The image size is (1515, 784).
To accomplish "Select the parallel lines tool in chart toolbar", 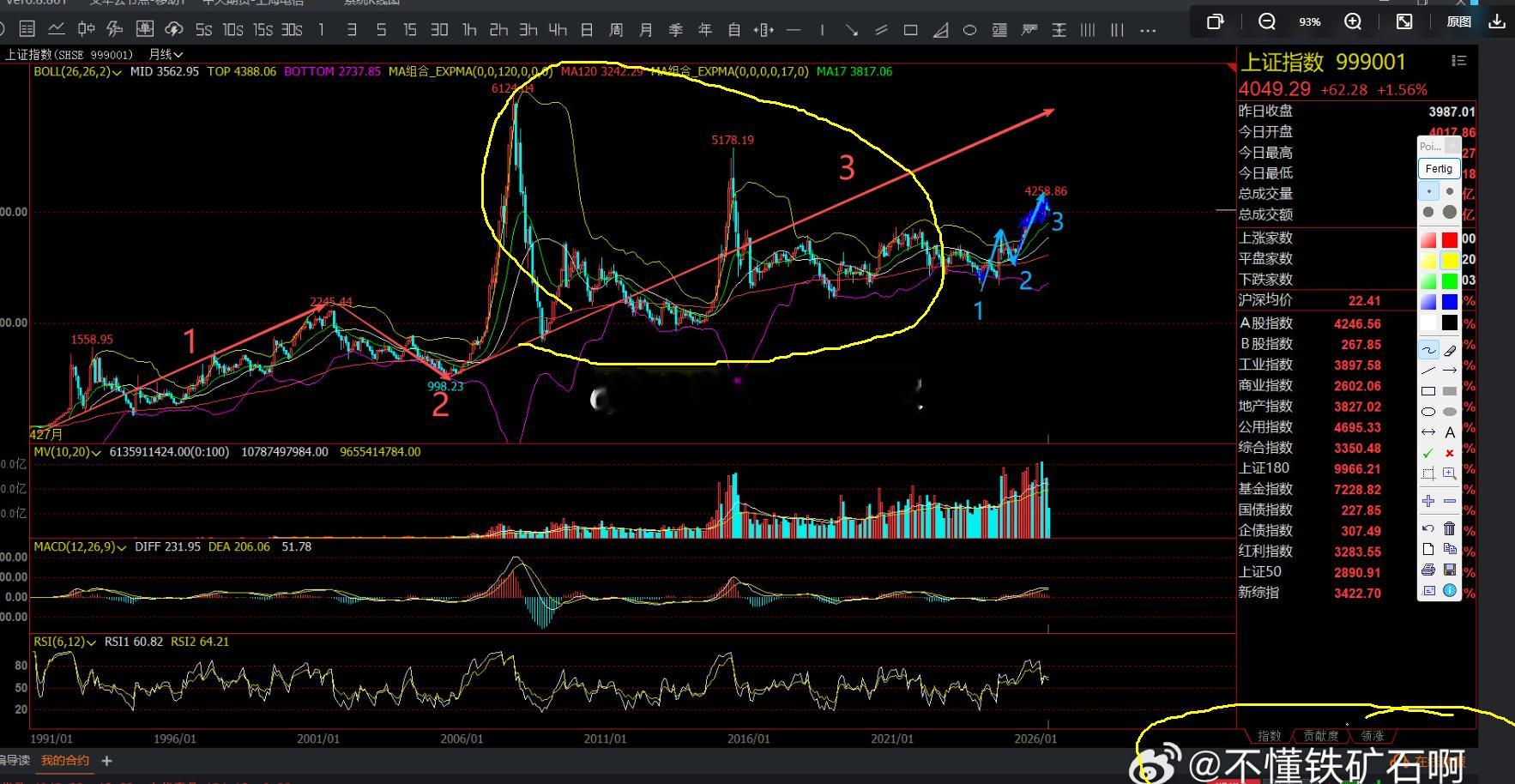I will (x=881, y=30).
